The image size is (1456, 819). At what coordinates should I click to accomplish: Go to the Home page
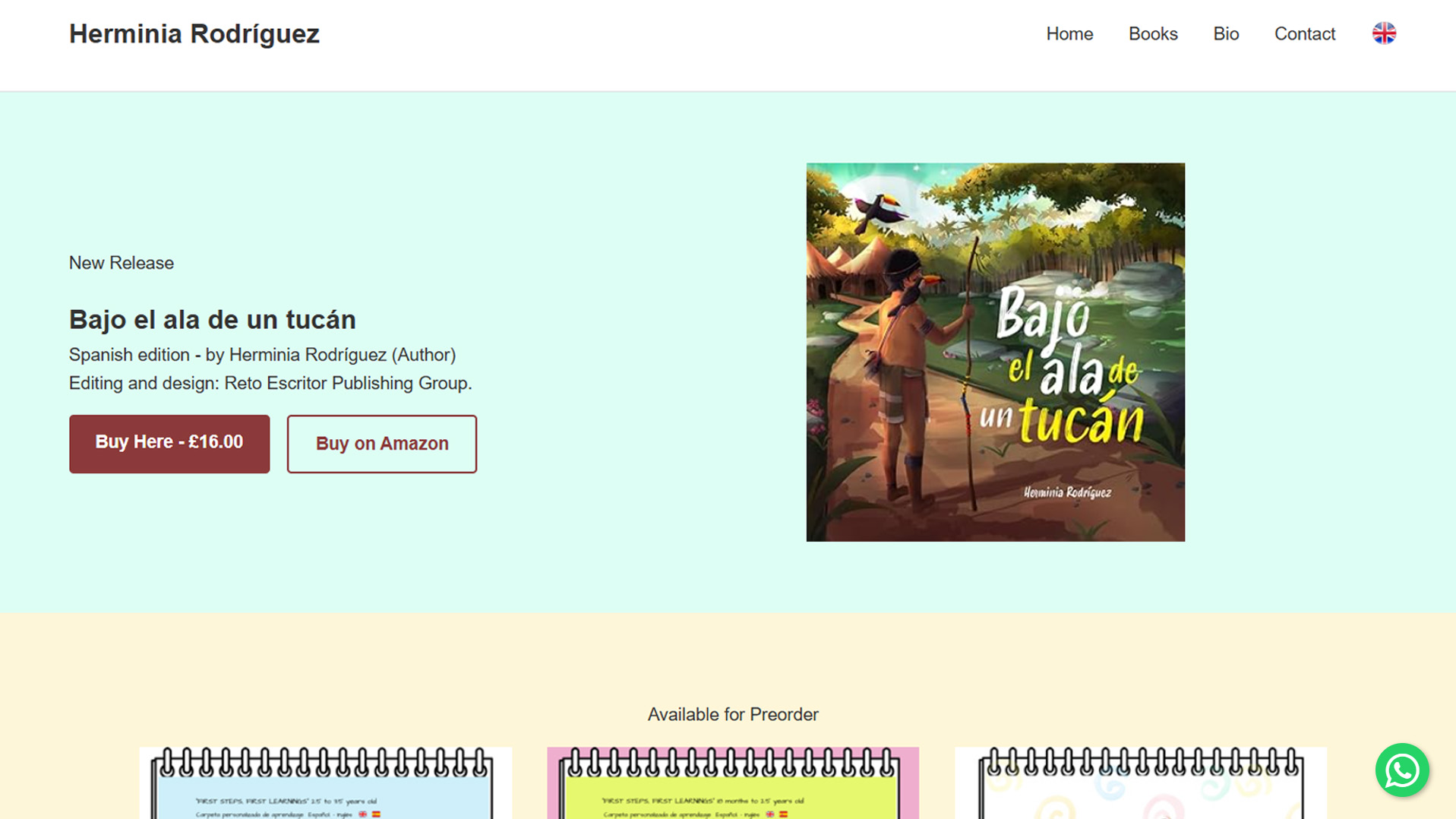coord(1069,34)
